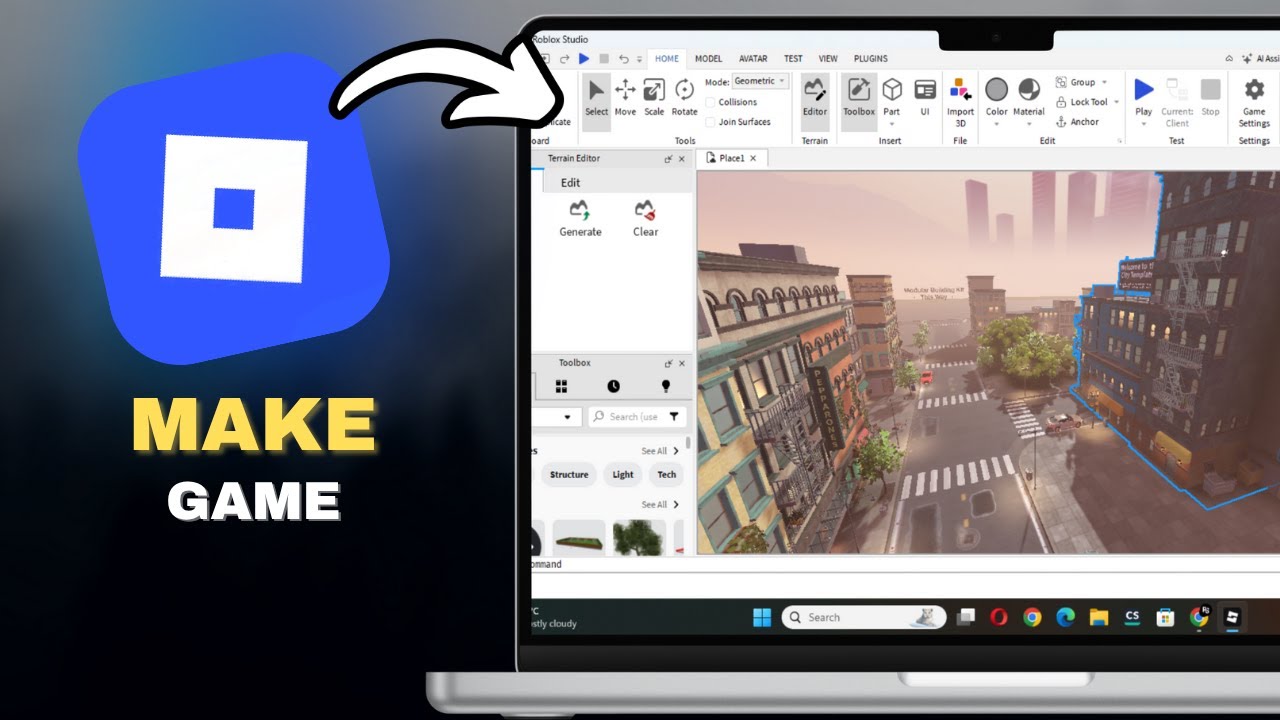Click the Toolbox search filter icon
This screenshot has height=720, width=1280.
pyautogui.click(x=674, y=417)
